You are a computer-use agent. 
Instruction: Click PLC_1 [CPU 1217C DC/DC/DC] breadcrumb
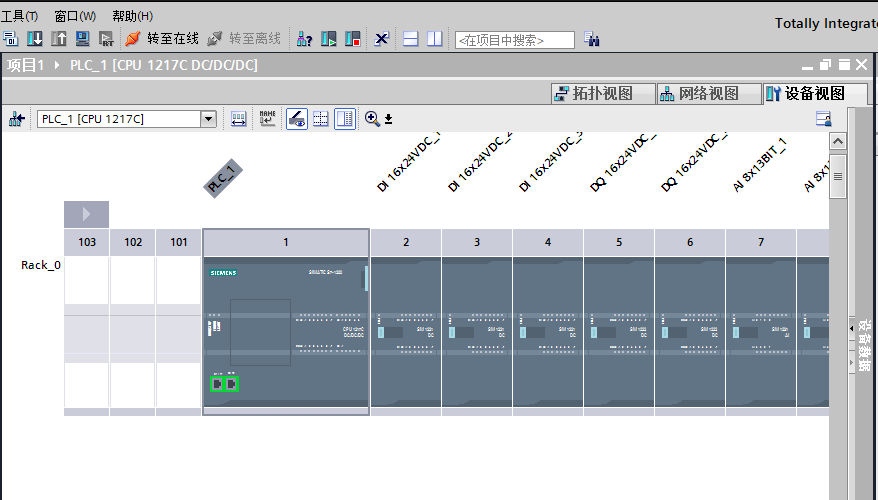[x=164, y=65]
